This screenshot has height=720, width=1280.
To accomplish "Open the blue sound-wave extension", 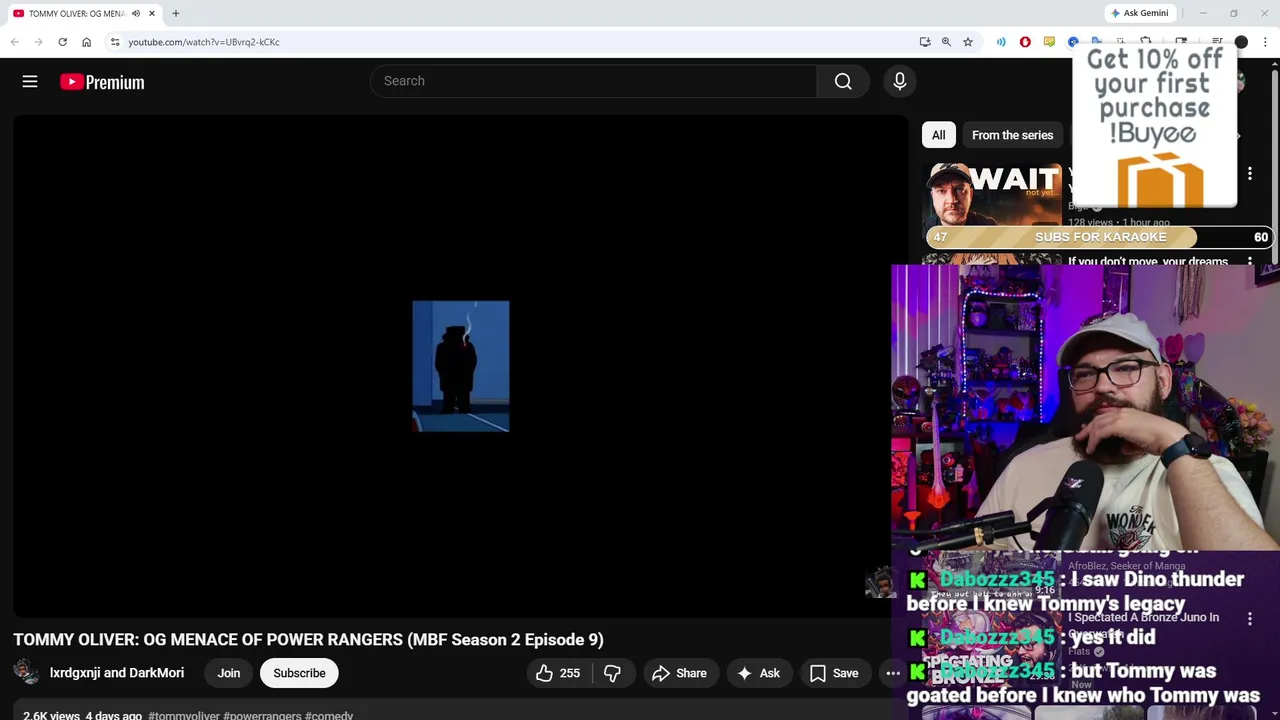I will pyautogui.click(x=1001, y=42).
